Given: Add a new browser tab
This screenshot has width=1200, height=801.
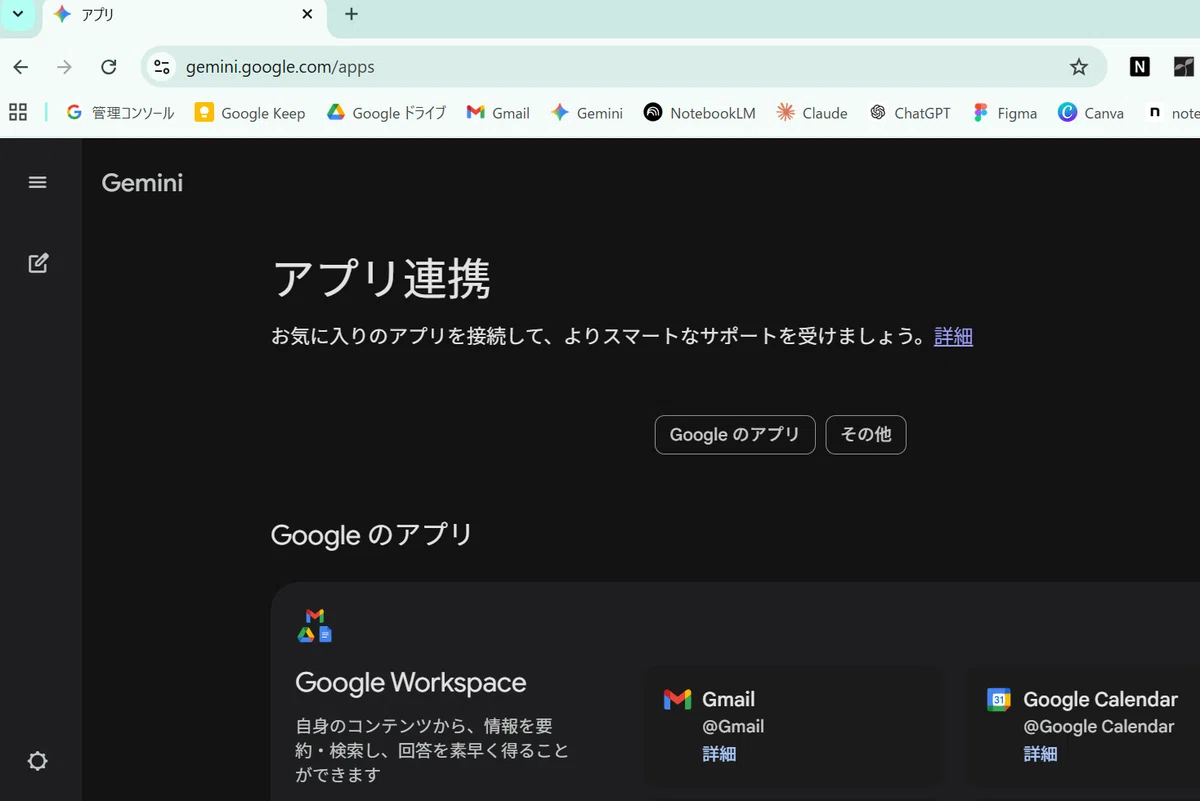Looking at the screenshot, I should pos(351,14).
